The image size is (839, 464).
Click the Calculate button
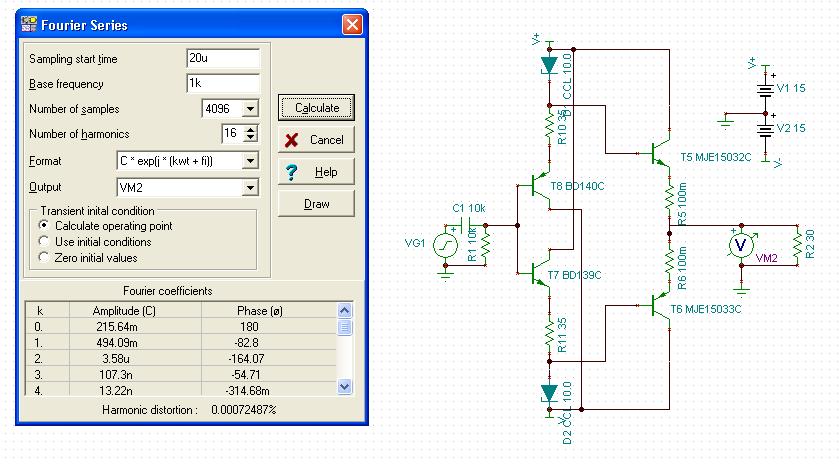click(x=316, y=108)
